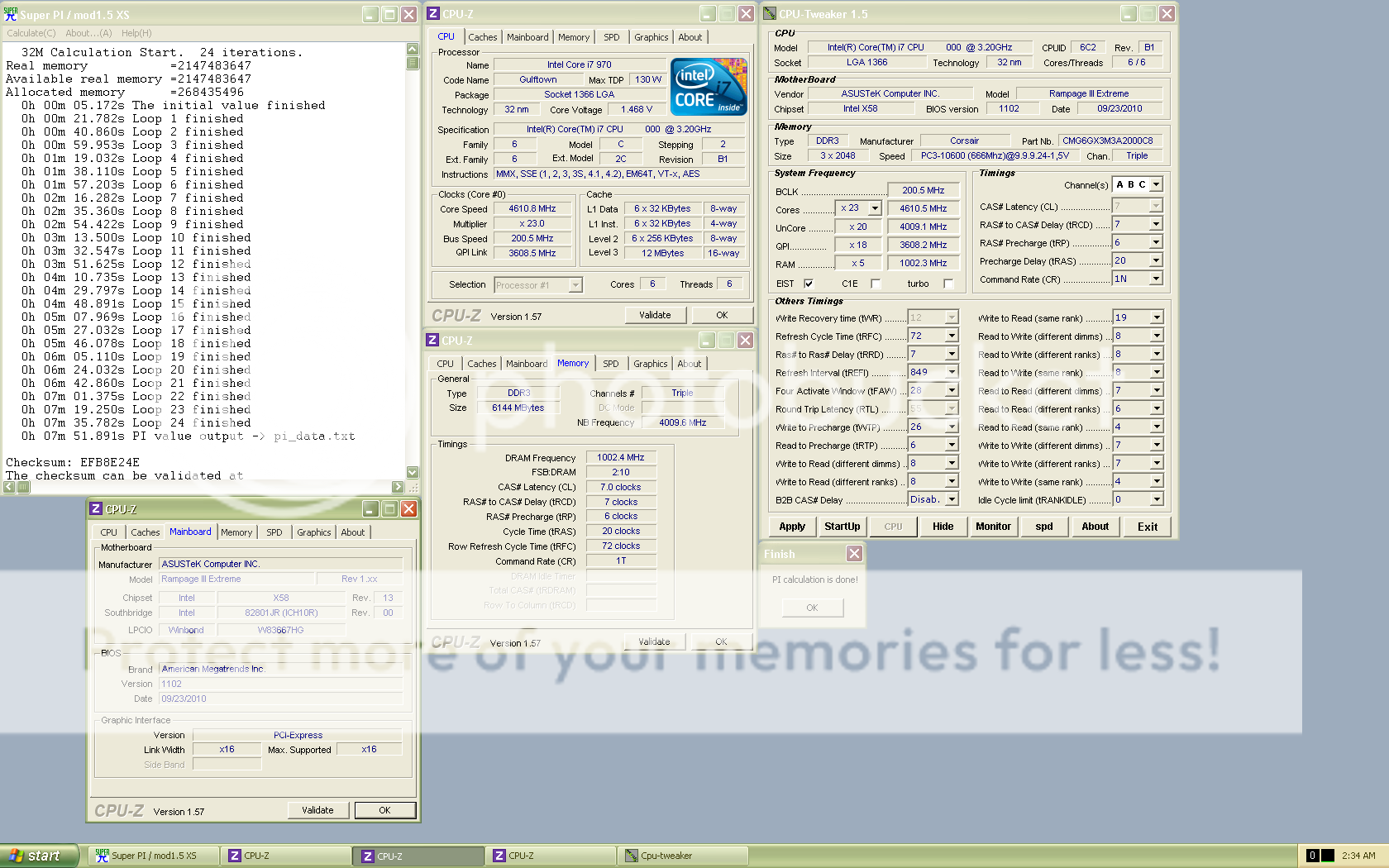The image size is (1389, 868).
Task: Click Validate in top CPU-Z CPU window
Action: point(655,315)
